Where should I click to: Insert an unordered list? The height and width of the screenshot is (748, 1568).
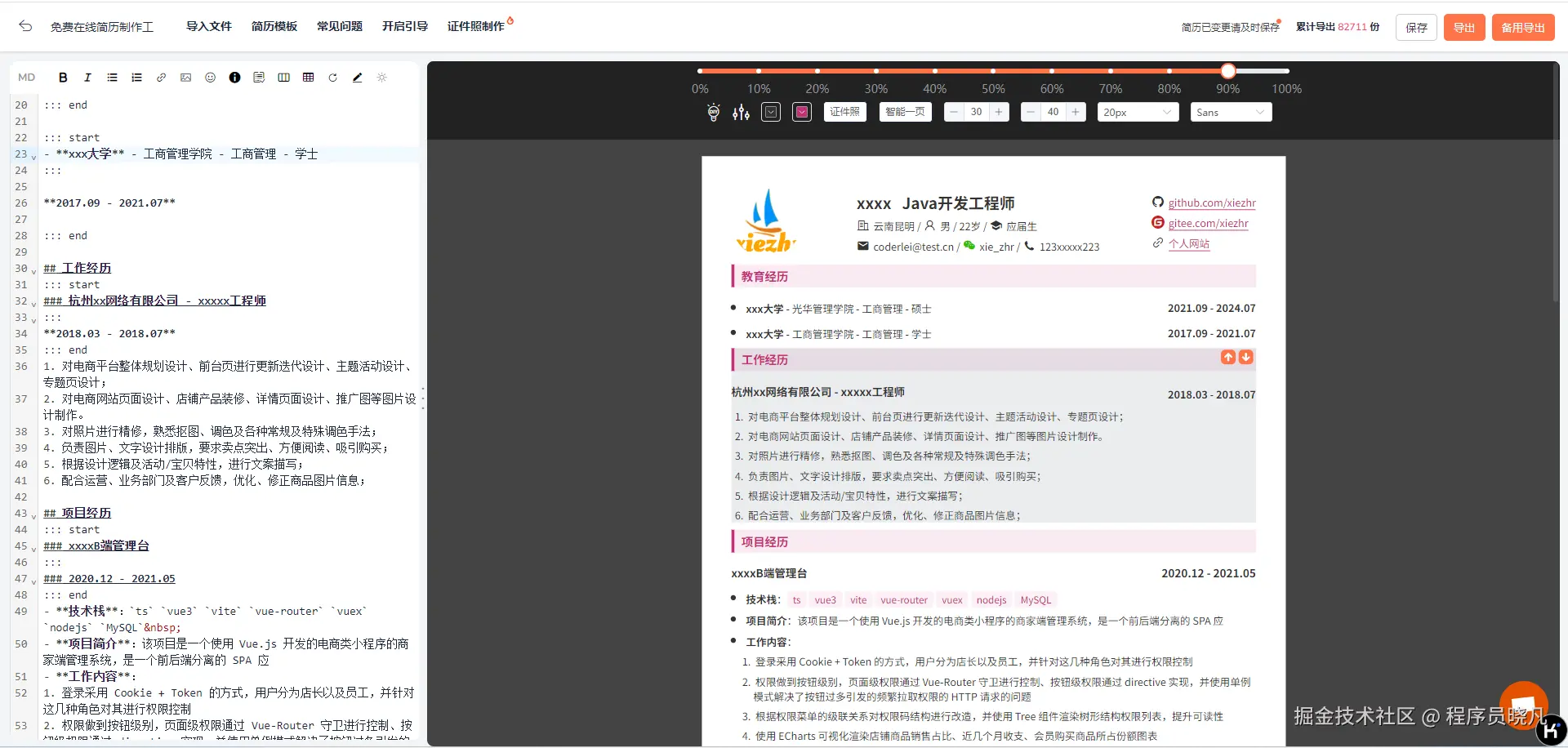tap(112, 77)
